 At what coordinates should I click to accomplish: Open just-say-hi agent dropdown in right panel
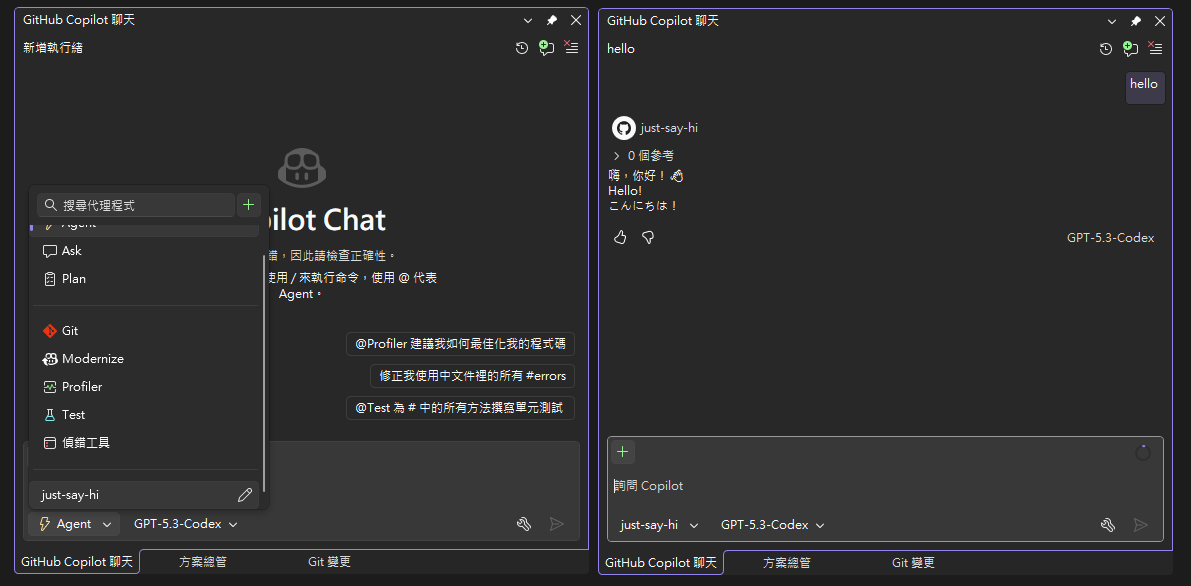coord(659,524)
